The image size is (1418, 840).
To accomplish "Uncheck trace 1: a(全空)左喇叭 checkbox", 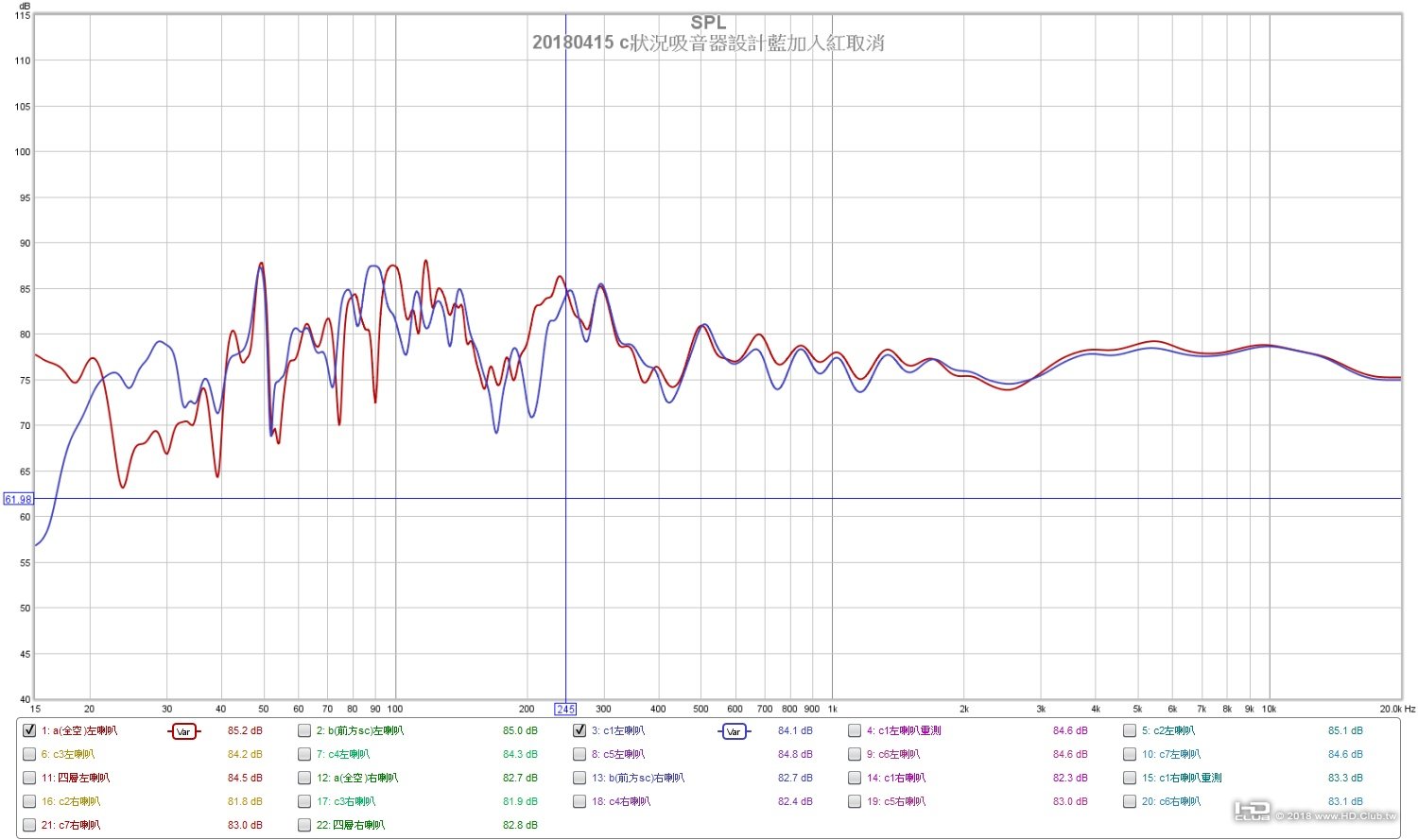I will point(29,730).
